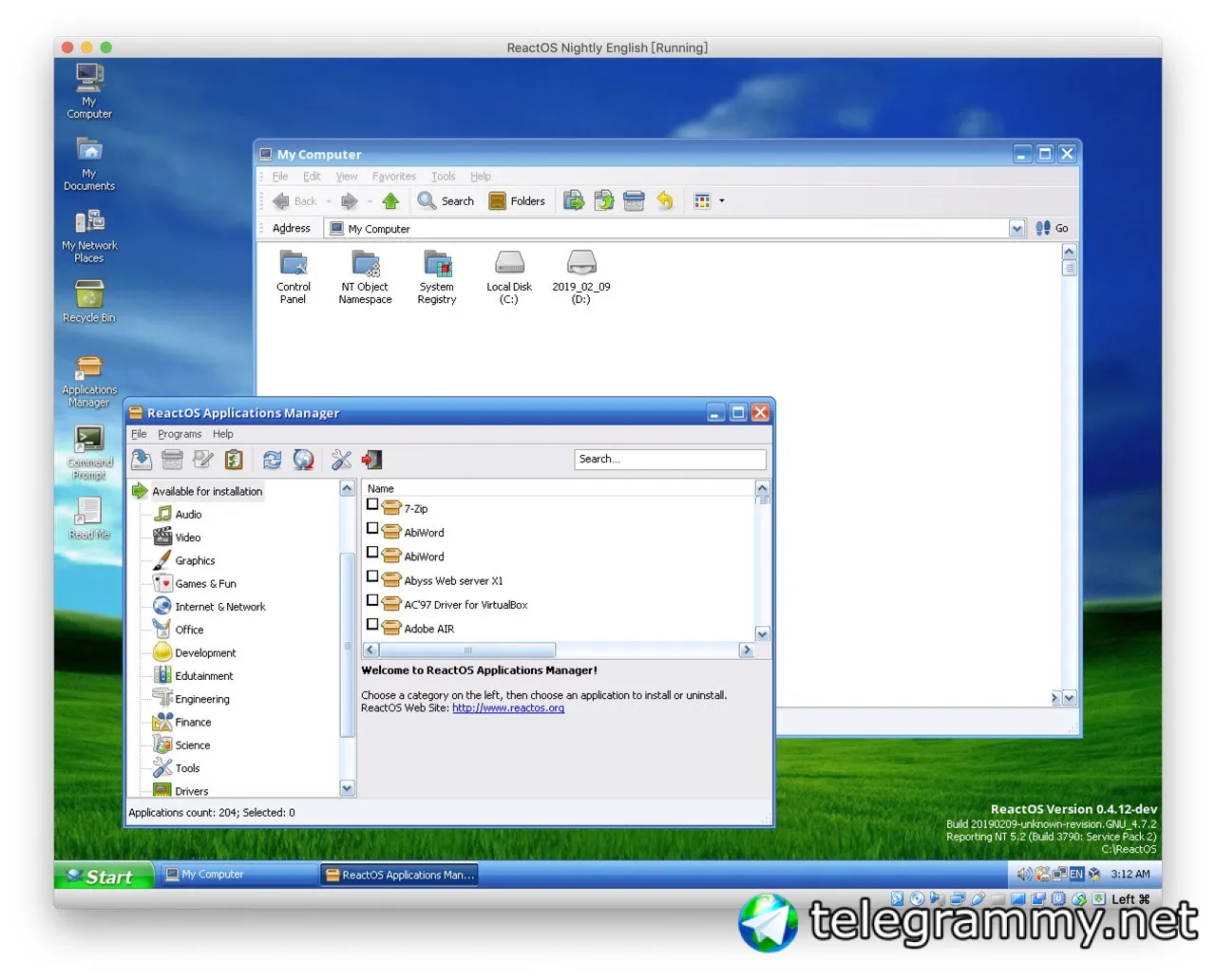Click the down arrow of the category tree scrollbar
The height and width of the screenshot is (980, 1216).
click(347, 788)
